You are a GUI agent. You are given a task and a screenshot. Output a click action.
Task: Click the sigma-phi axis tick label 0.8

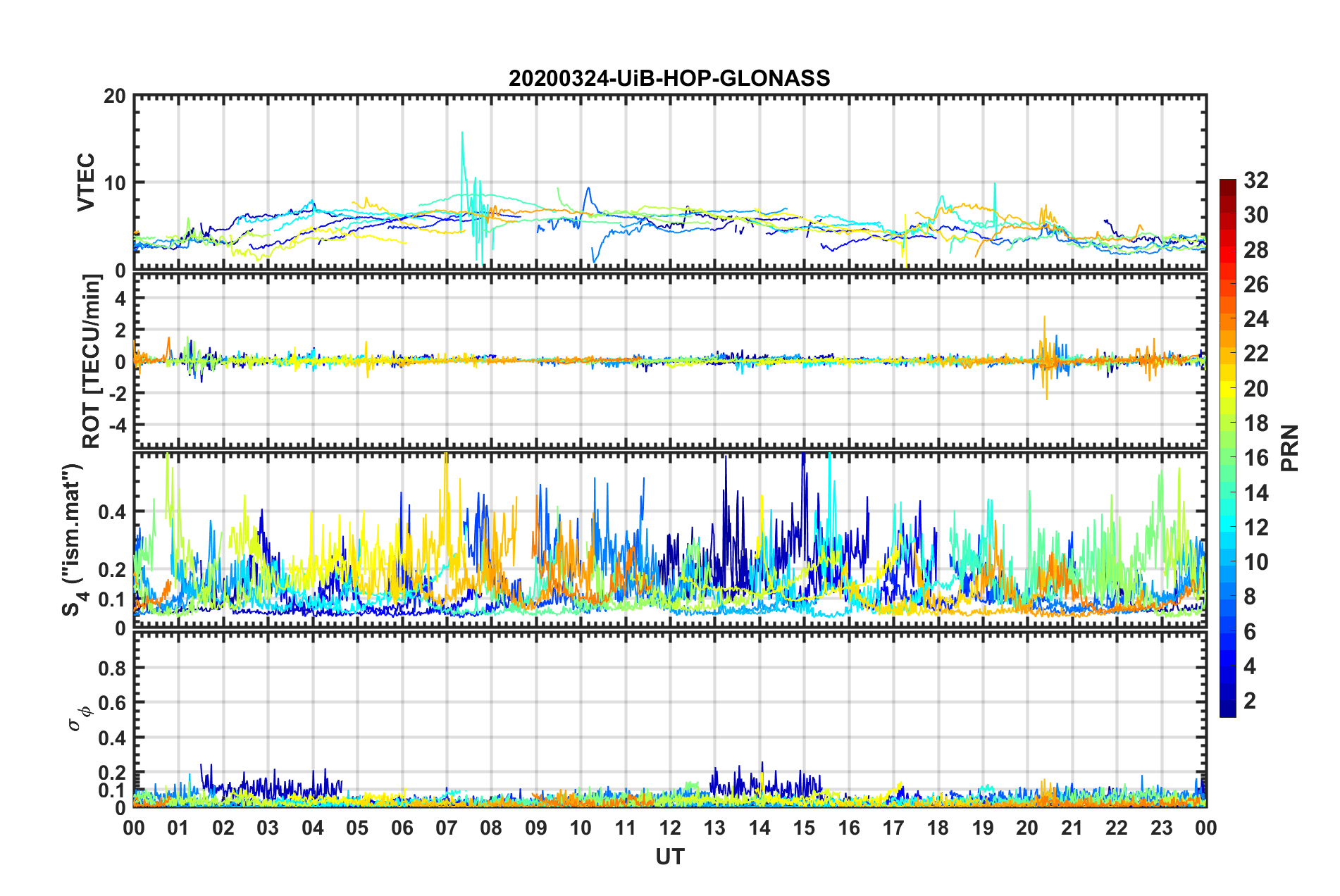pyautogui.click(x=112, y=668)
